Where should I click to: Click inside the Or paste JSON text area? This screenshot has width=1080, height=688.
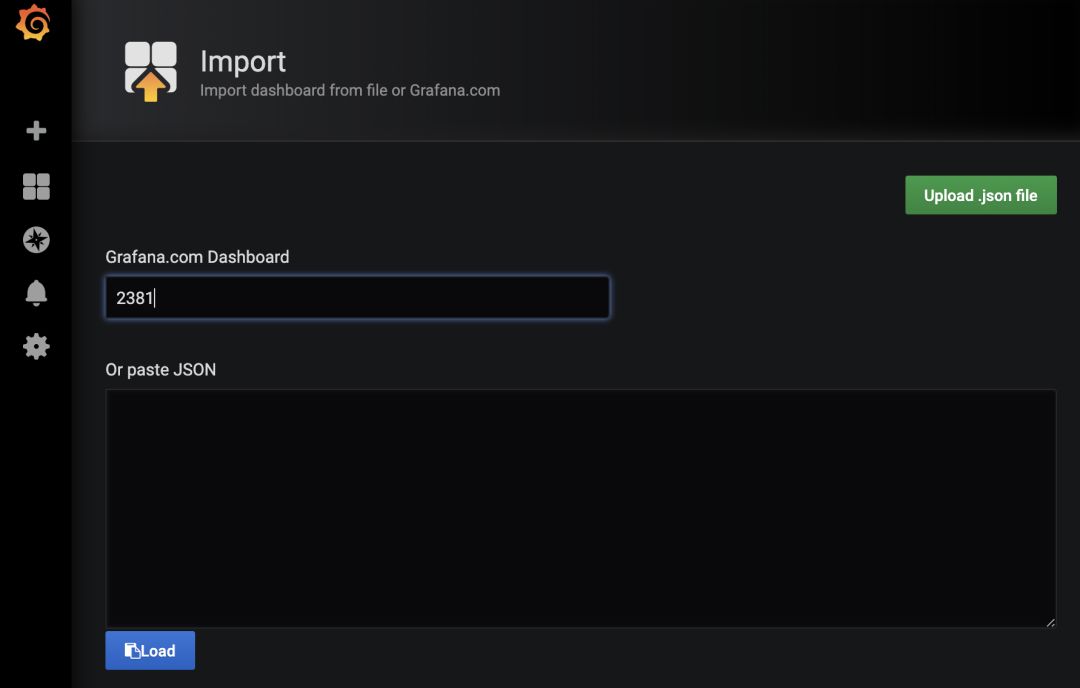[580, 508]
